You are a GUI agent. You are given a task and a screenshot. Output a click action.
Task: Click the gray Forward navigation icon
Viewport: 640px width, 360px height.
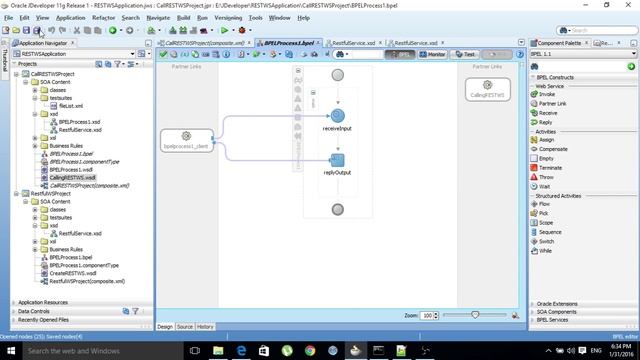pyautogui.click(x=129, y=30)
